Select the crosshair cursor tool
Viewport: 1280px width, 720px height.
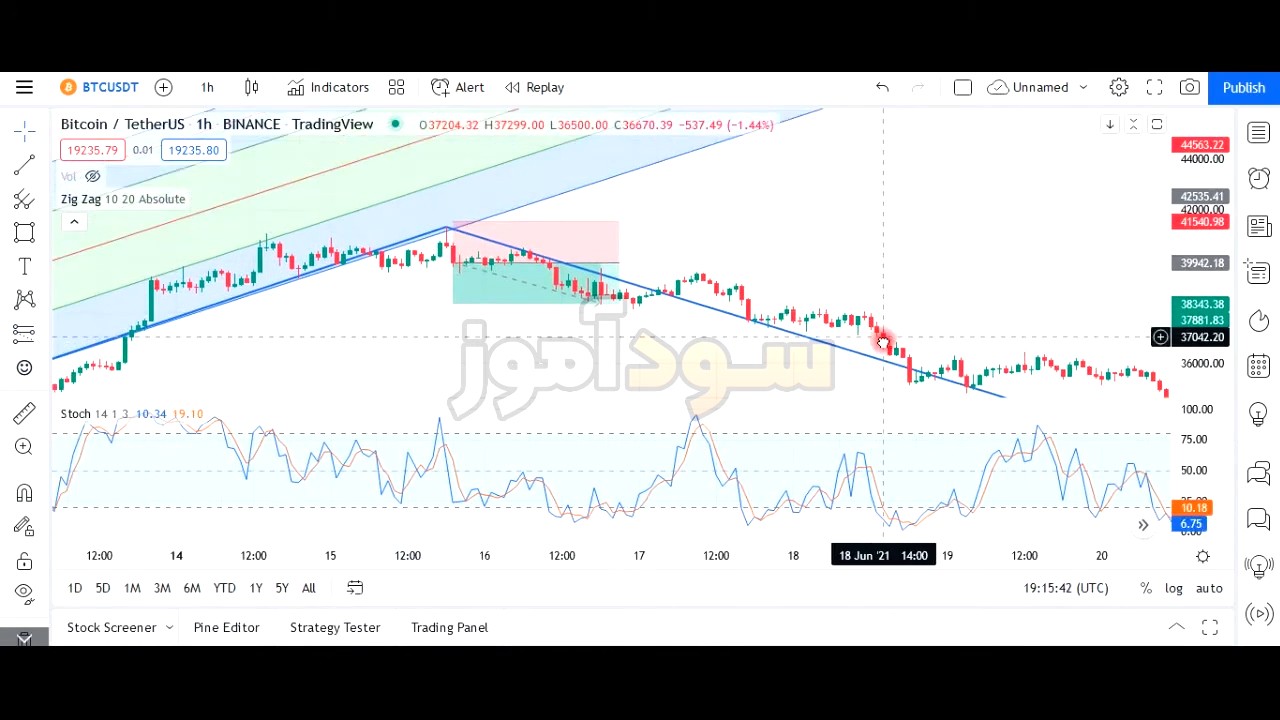click(25, 130)
